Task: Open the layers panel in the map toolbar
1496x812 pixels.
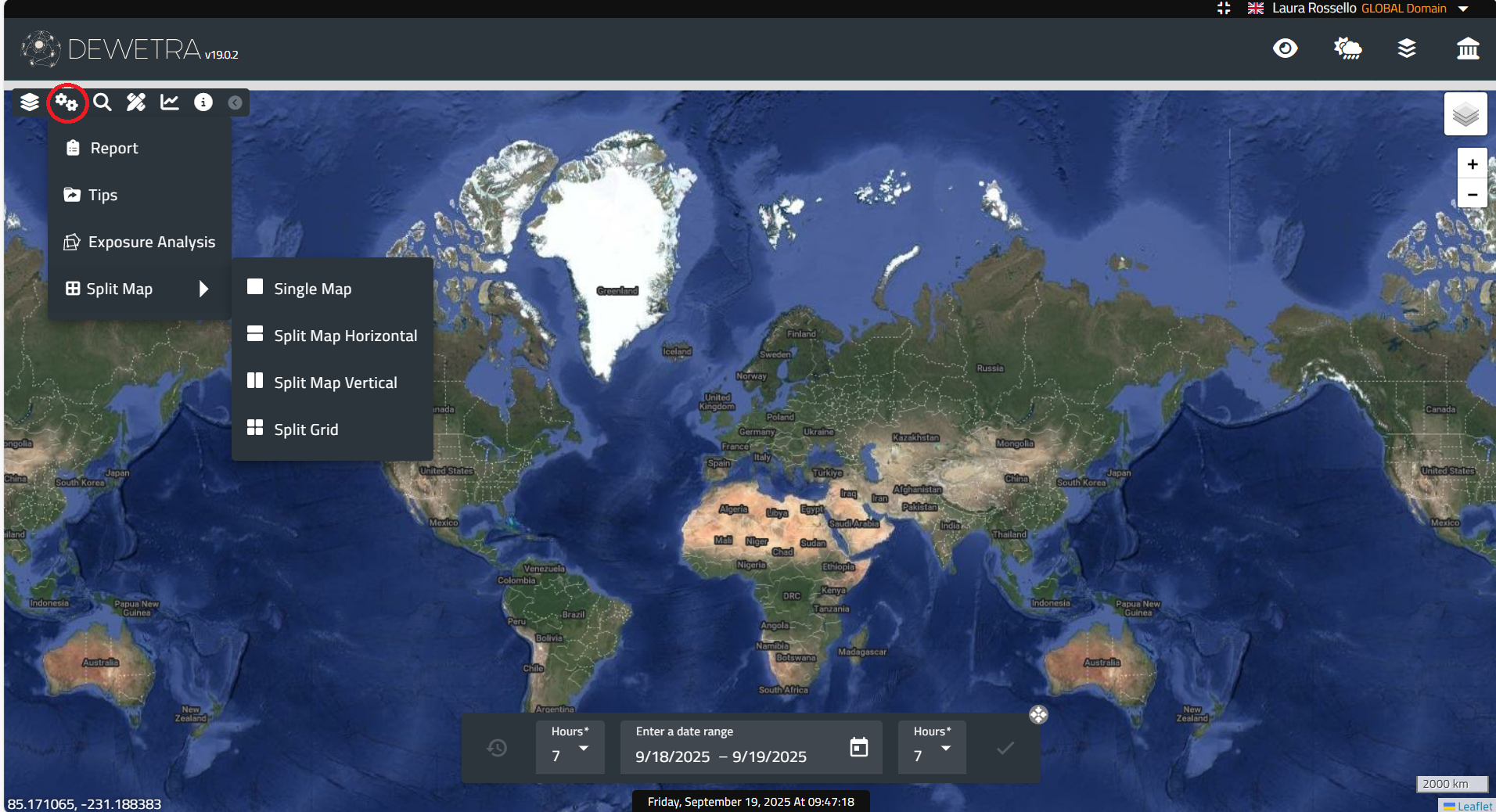Action: pyautogui.click(x=30, y=102)
